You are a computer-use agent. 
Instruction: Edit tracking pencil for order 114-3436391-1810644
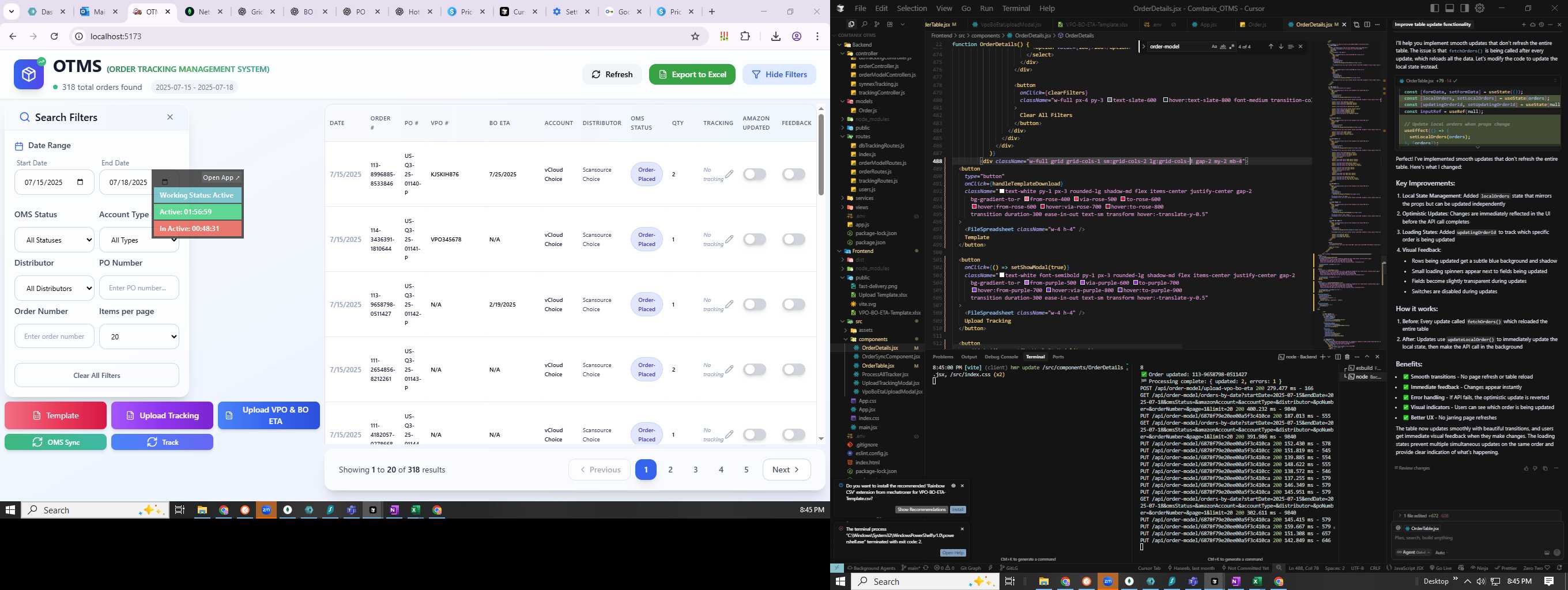(729, 239)
